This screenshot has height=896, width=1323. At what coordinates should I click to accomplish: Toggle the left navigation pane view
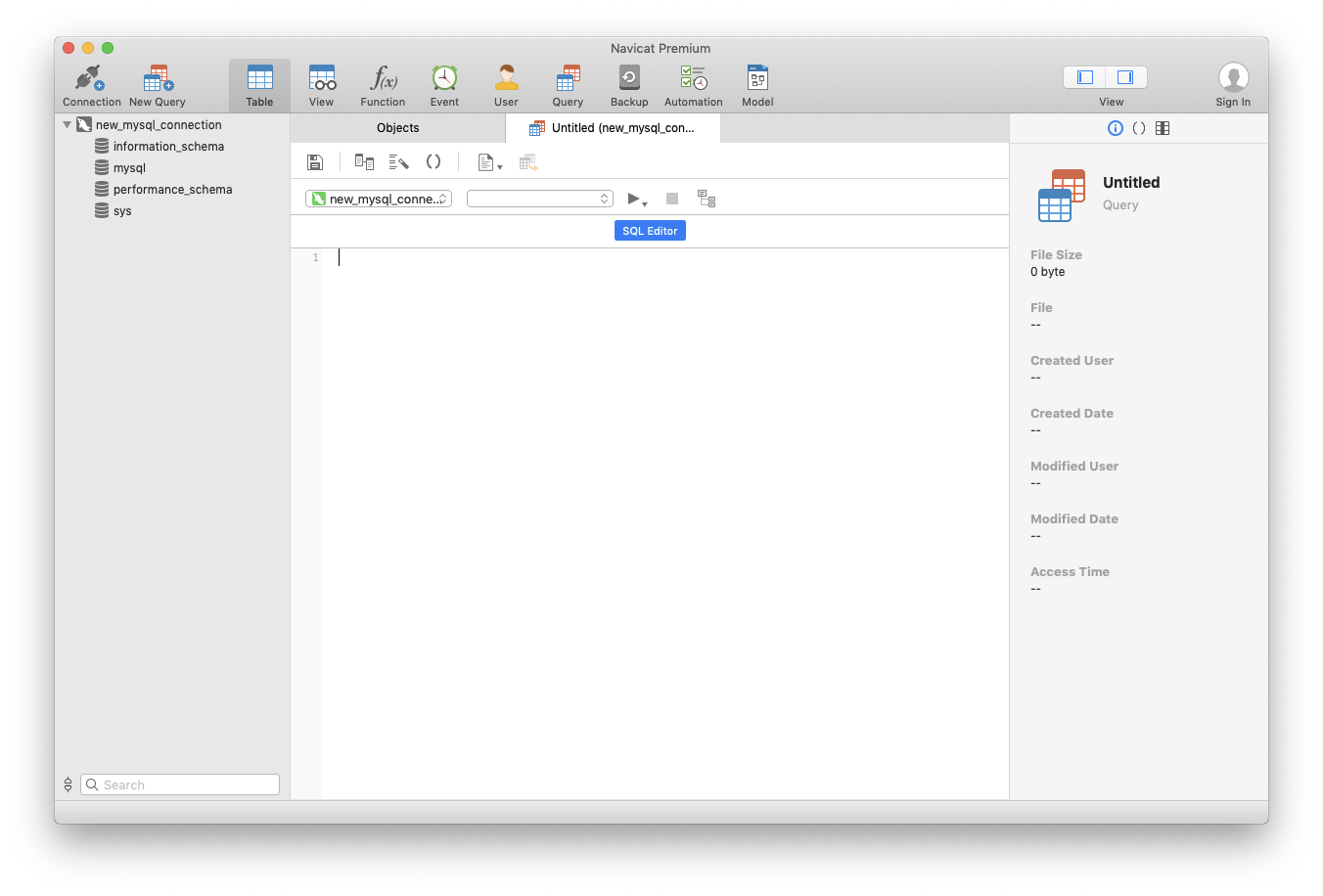click(x=1084, y=77)
